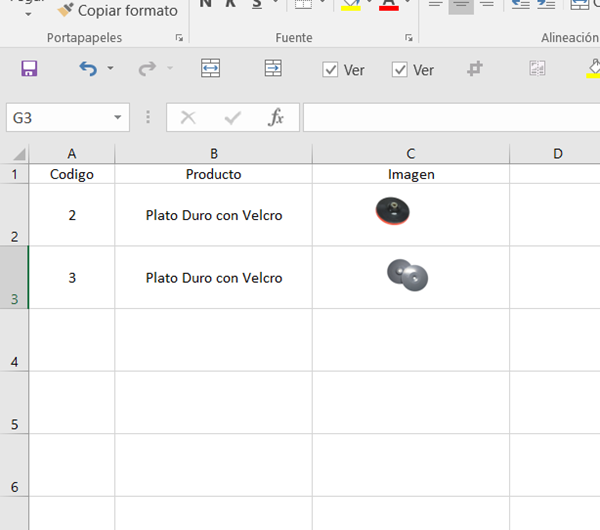Click the Producto header cell
This screenshot has width=600, height=530.
coord(214,174)
